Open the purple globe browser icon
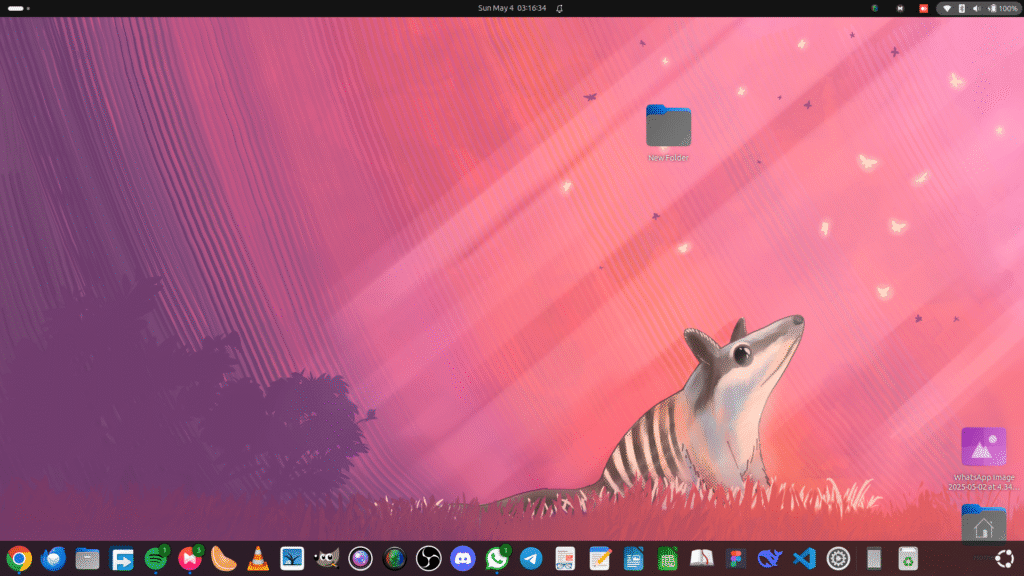The width and height of the screenshot is (1024, 576). coord(360,559)
